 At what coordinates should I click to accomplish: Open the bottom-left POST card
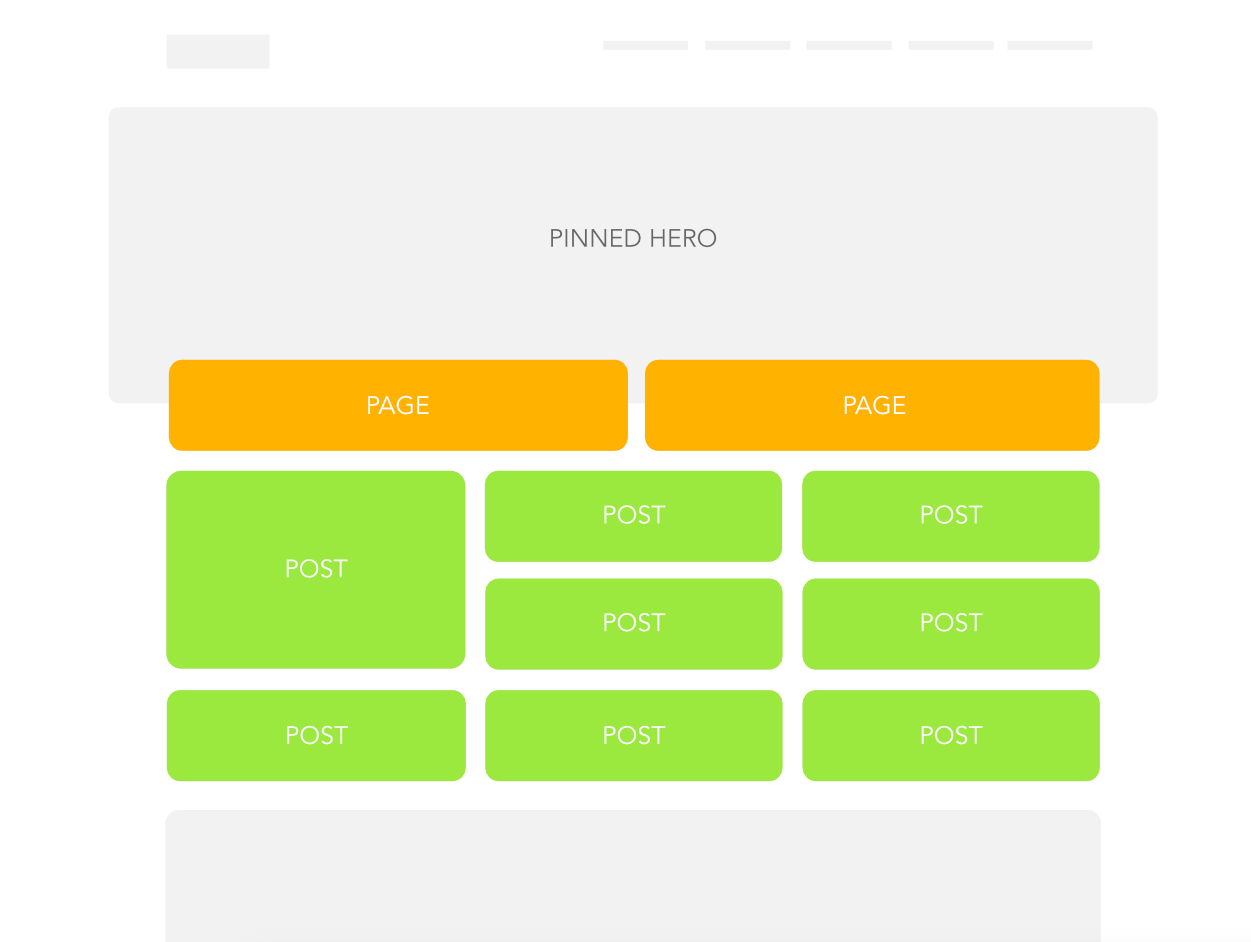(316, 735)
